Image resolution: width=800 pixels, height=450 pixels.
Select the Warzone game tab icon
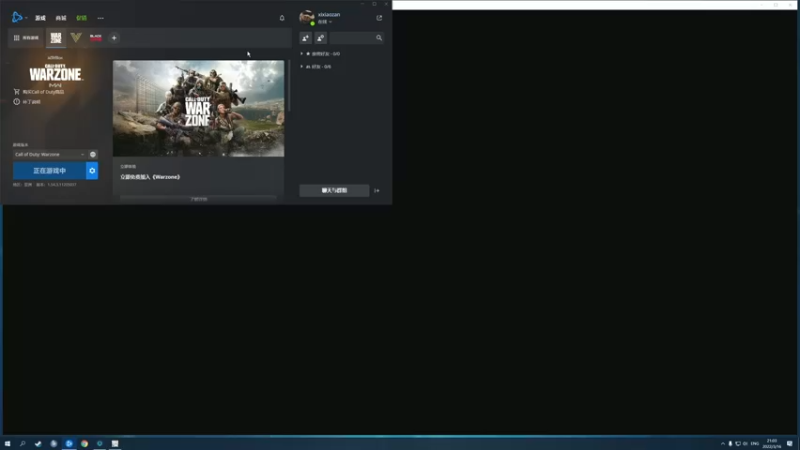pyautogui.click(x=56, y=38)
